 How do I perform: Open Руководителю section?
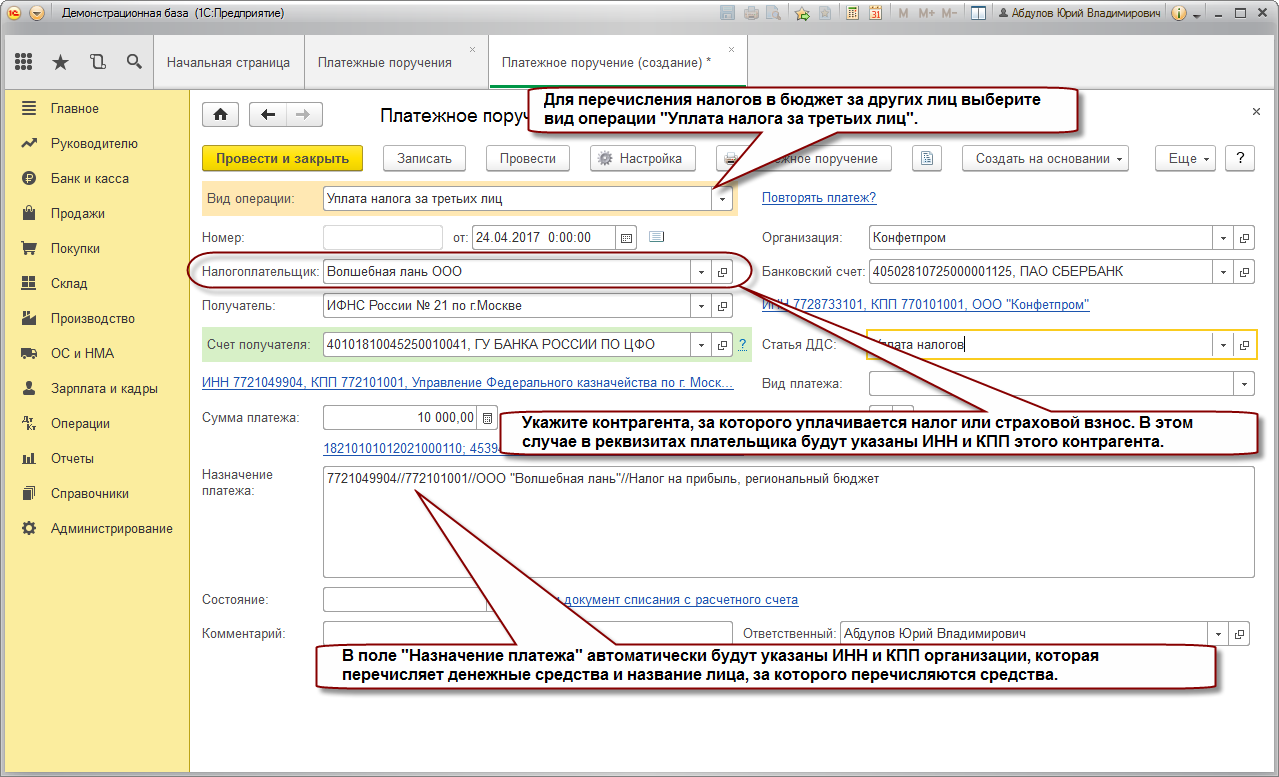(94, 143)
